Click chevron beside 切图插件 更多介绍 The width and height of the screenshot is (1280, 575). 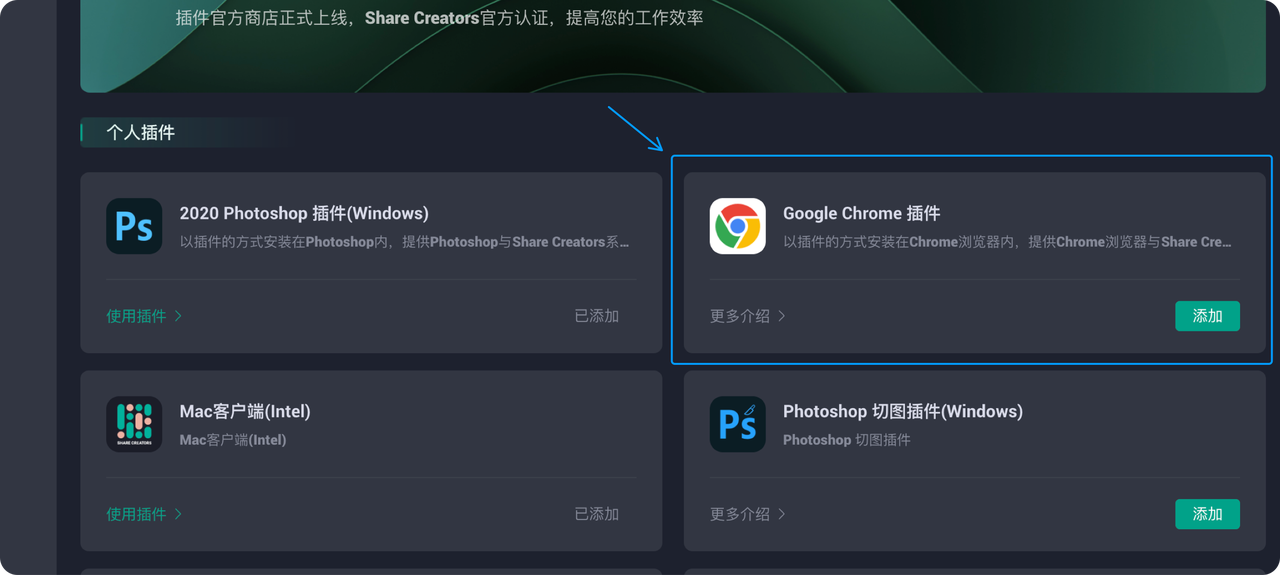click(x=782, y=514)
